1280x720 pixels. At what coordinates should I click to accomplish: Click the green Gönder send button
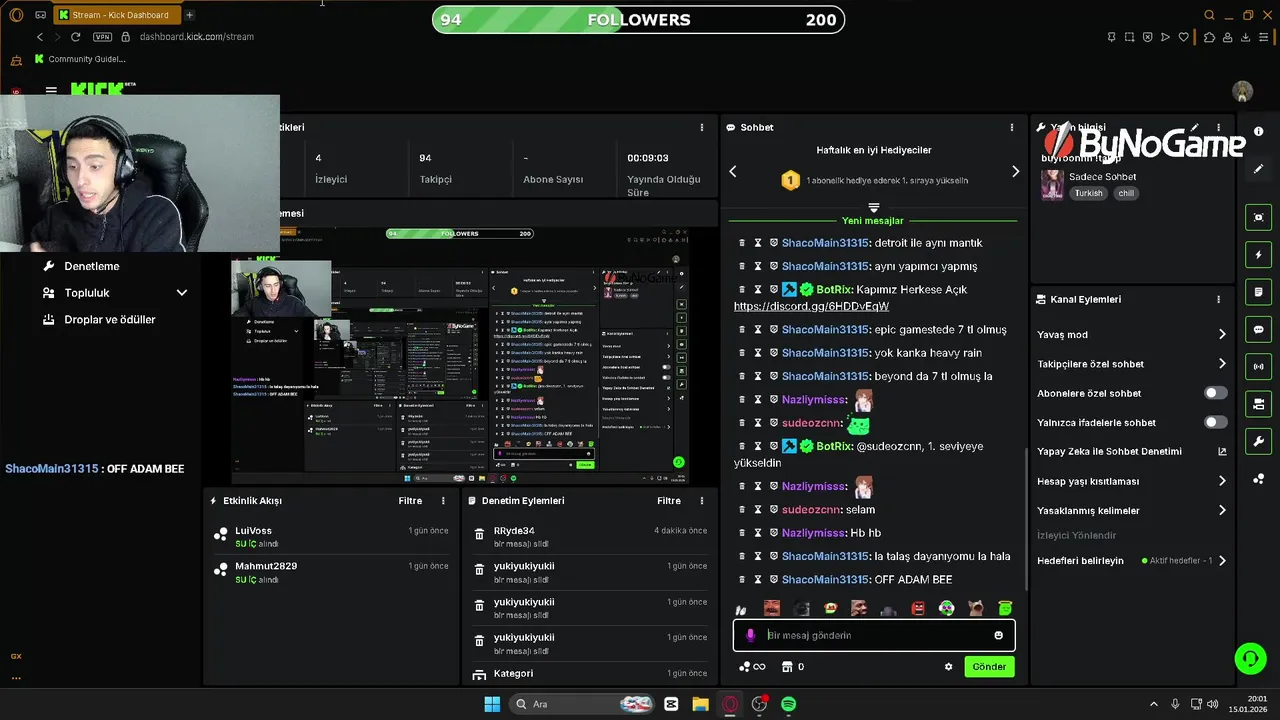(x=989, y=667)
